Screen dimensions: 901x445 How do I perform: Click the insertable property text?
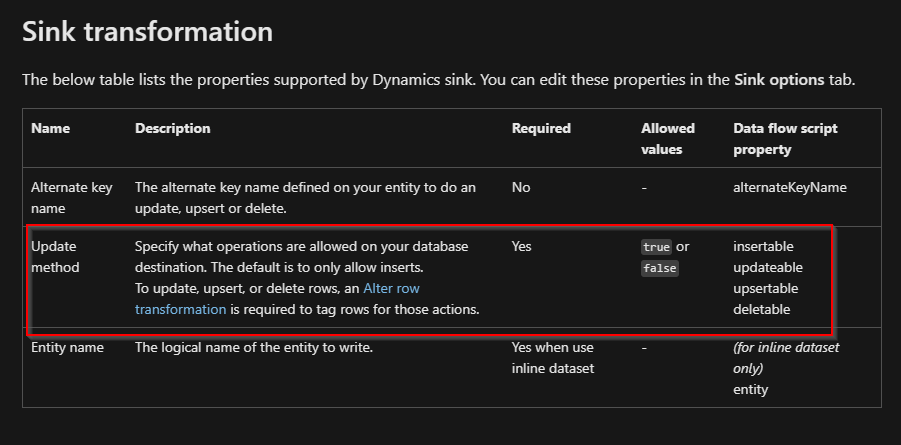(x=763, y=247)
